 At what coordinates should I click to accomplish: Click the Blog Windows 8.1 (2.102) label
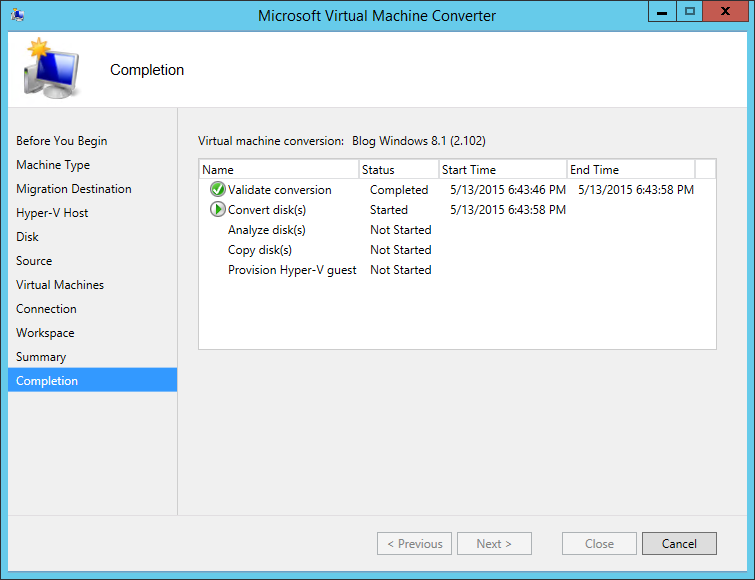click(419, 141)
